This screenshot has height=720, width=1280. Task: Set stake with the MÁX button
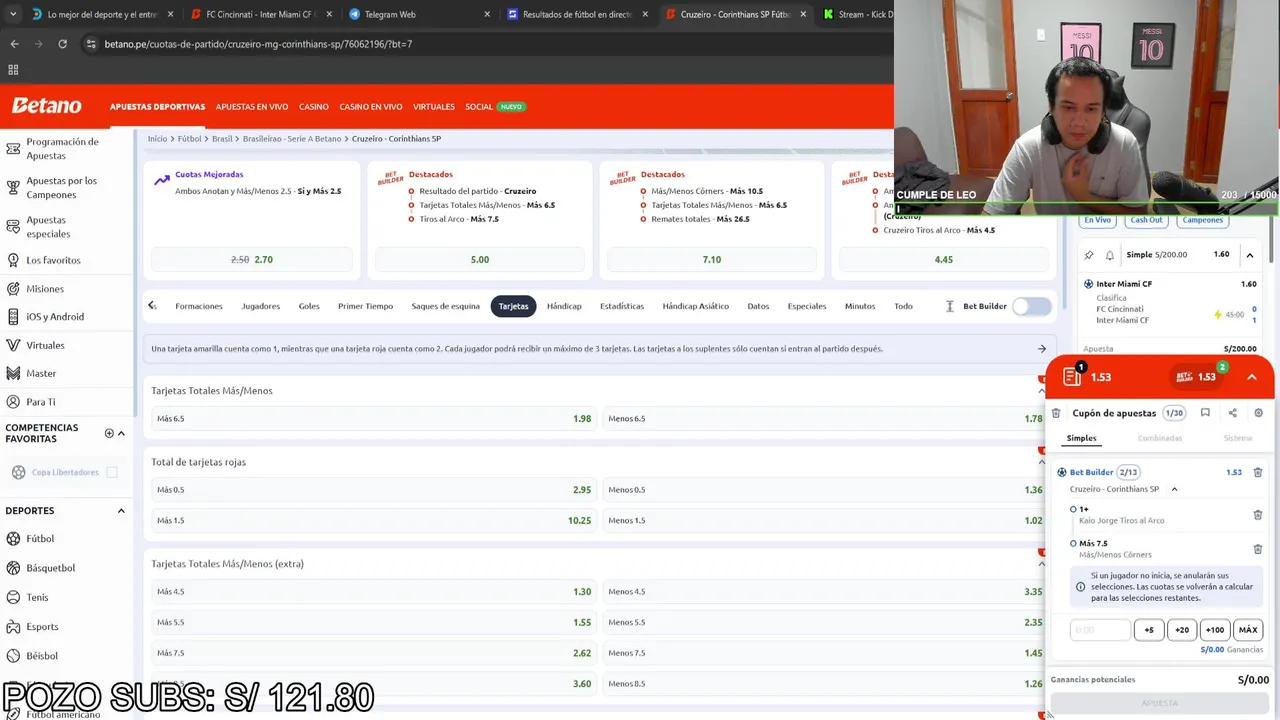(x=1248, y=630)
